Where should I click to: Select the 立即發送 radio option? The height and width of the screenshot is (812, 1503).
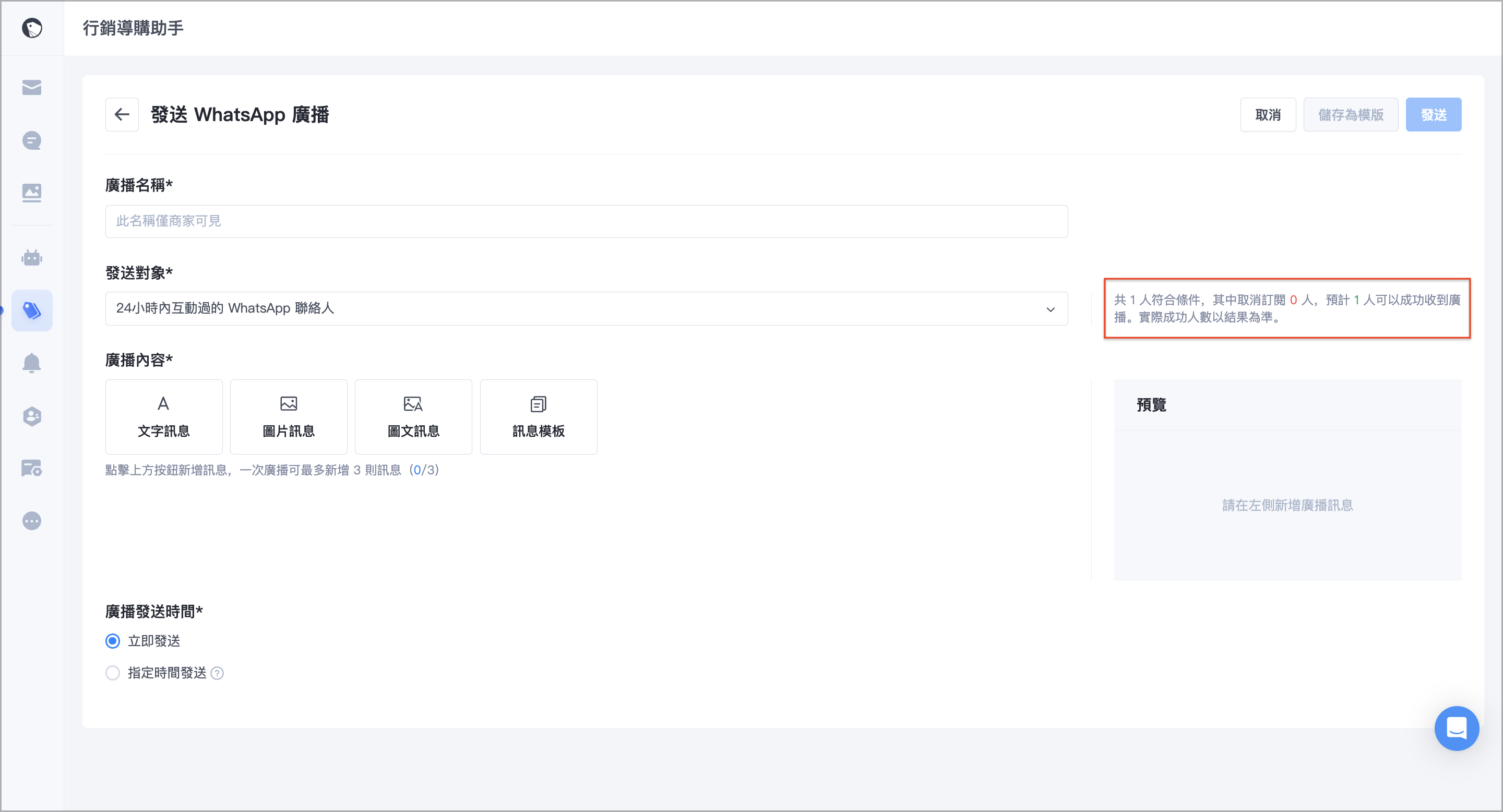click(x=113, y=641)
